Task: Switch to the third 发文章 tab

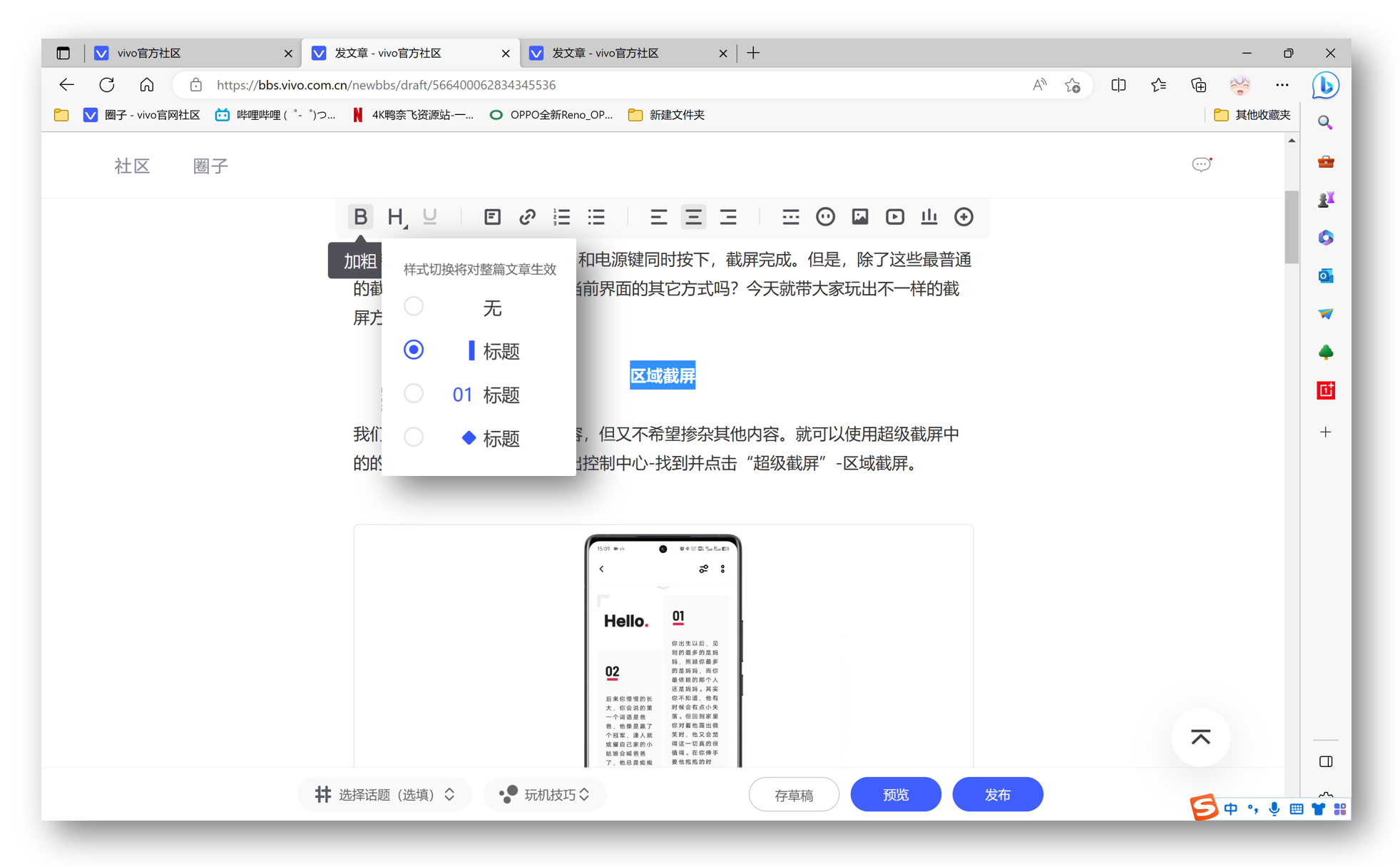Action: pyautogui.click(x=628, y=53)
